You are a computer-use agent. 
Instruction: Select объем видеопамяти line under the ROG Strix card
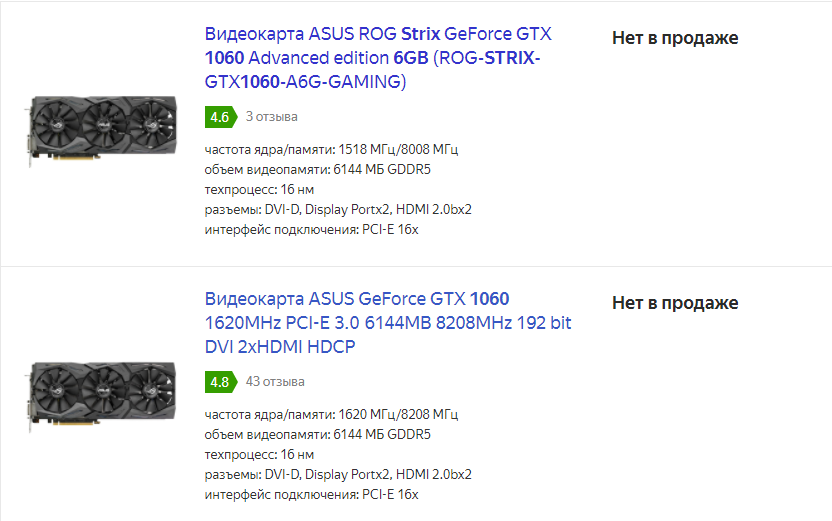(x=318, y=170)
